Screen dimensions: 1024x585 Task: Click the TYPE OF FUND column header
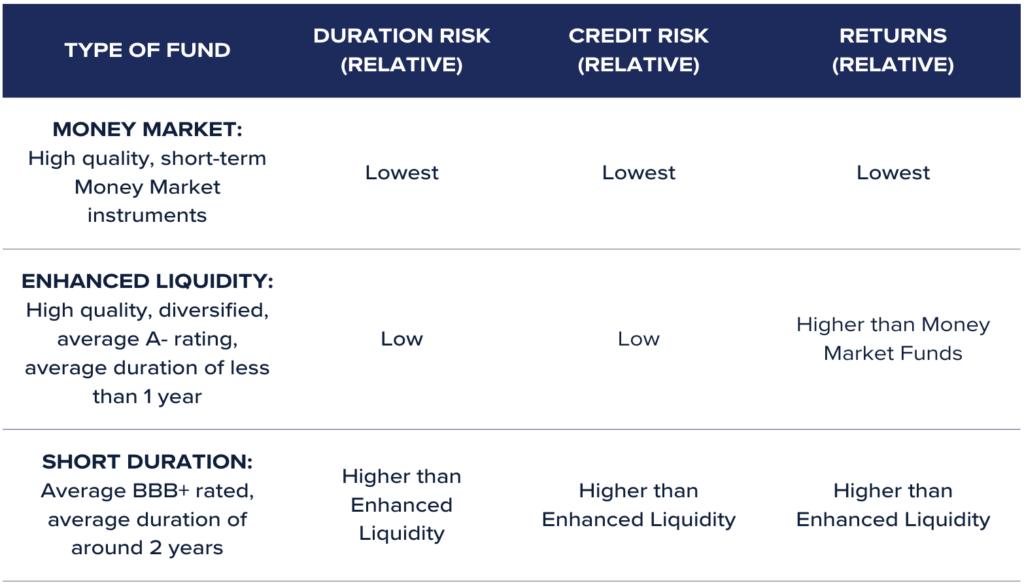point(147,50)
